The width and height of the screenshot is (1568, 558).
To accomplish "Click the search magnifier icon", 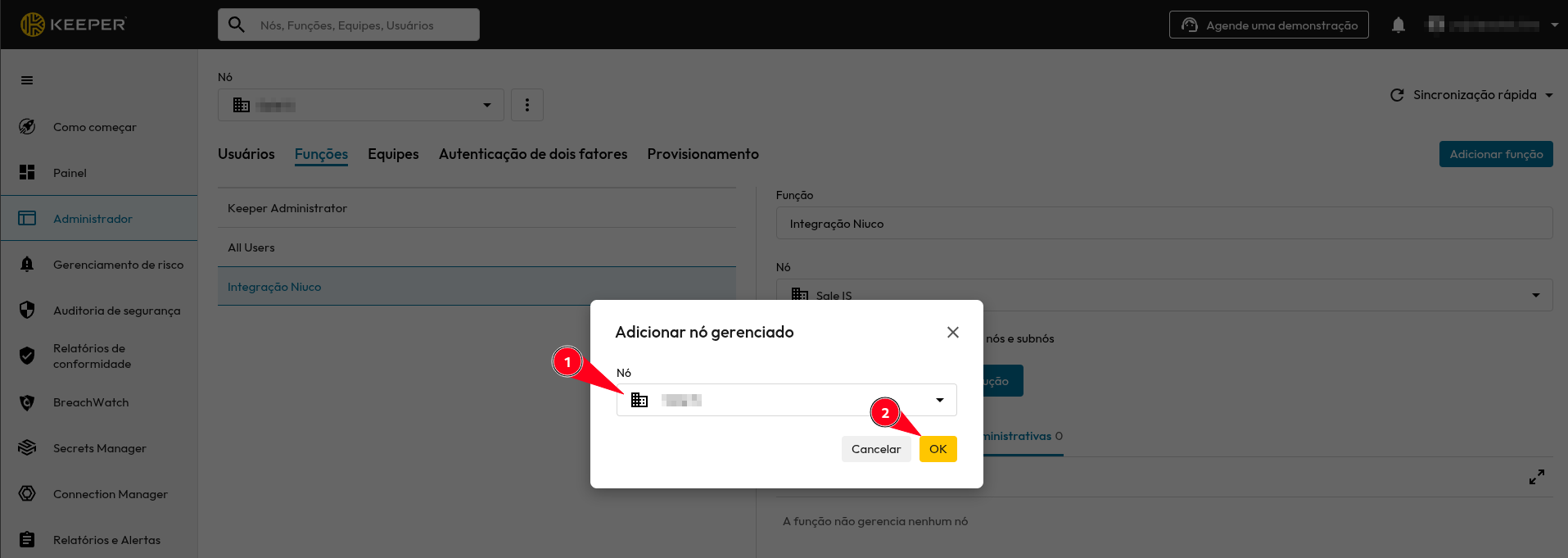I will (237, 25).
